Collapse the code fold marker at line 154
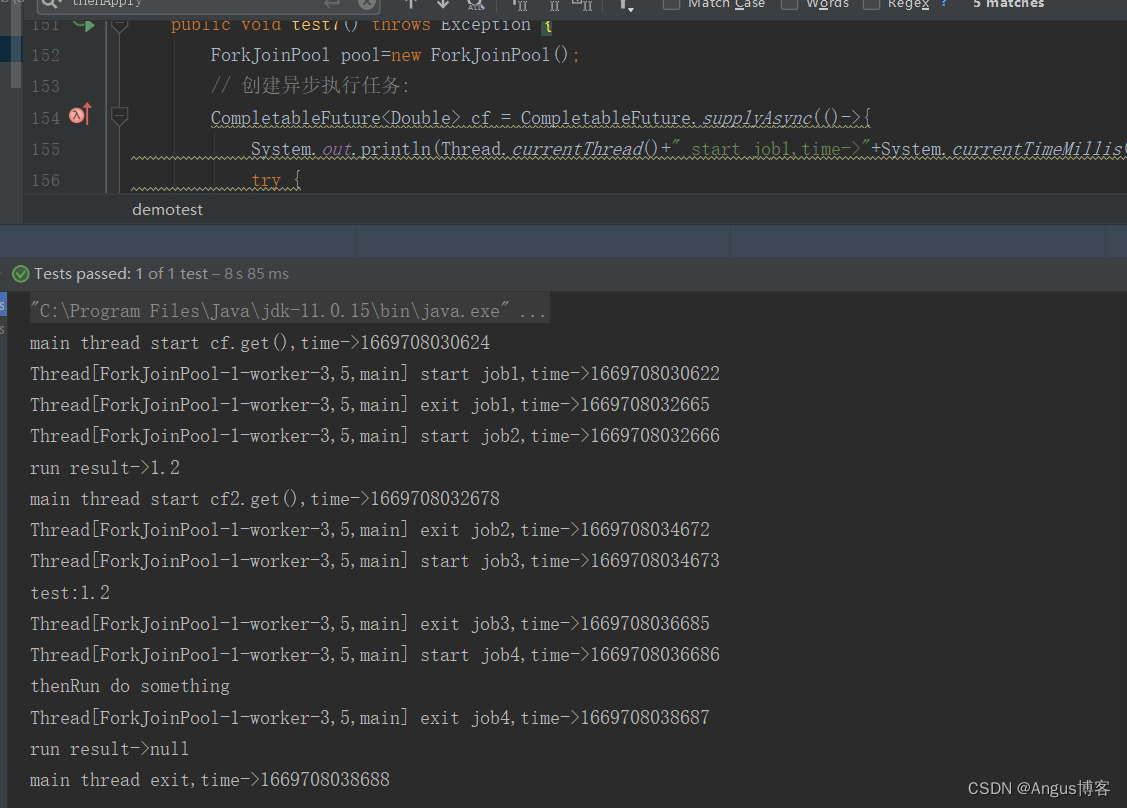This screenshot has height=808, width=1127. tap(119, 116)
